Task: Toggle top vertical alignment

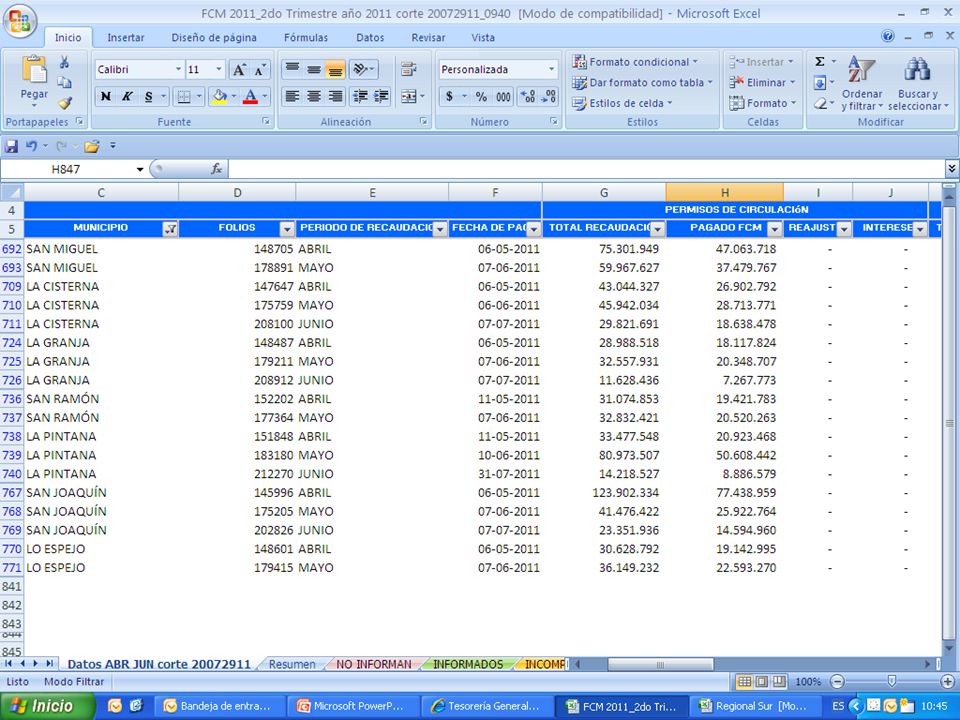Action: tap(293, 69)
